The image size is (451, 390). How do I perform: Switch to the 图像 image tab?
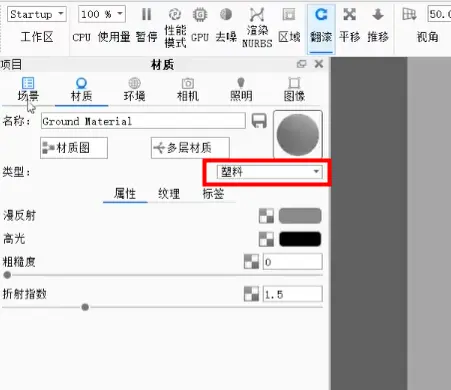(294, 89)
